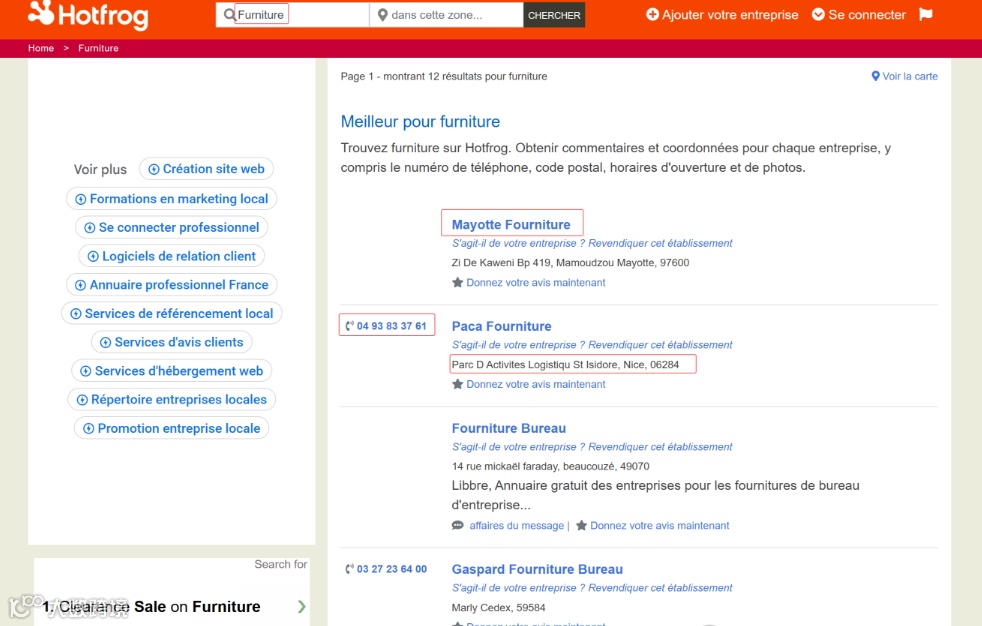This screenshot has width=982, height=626.
Task: Open Ajouter votre entreprise link
Action: 722,14
